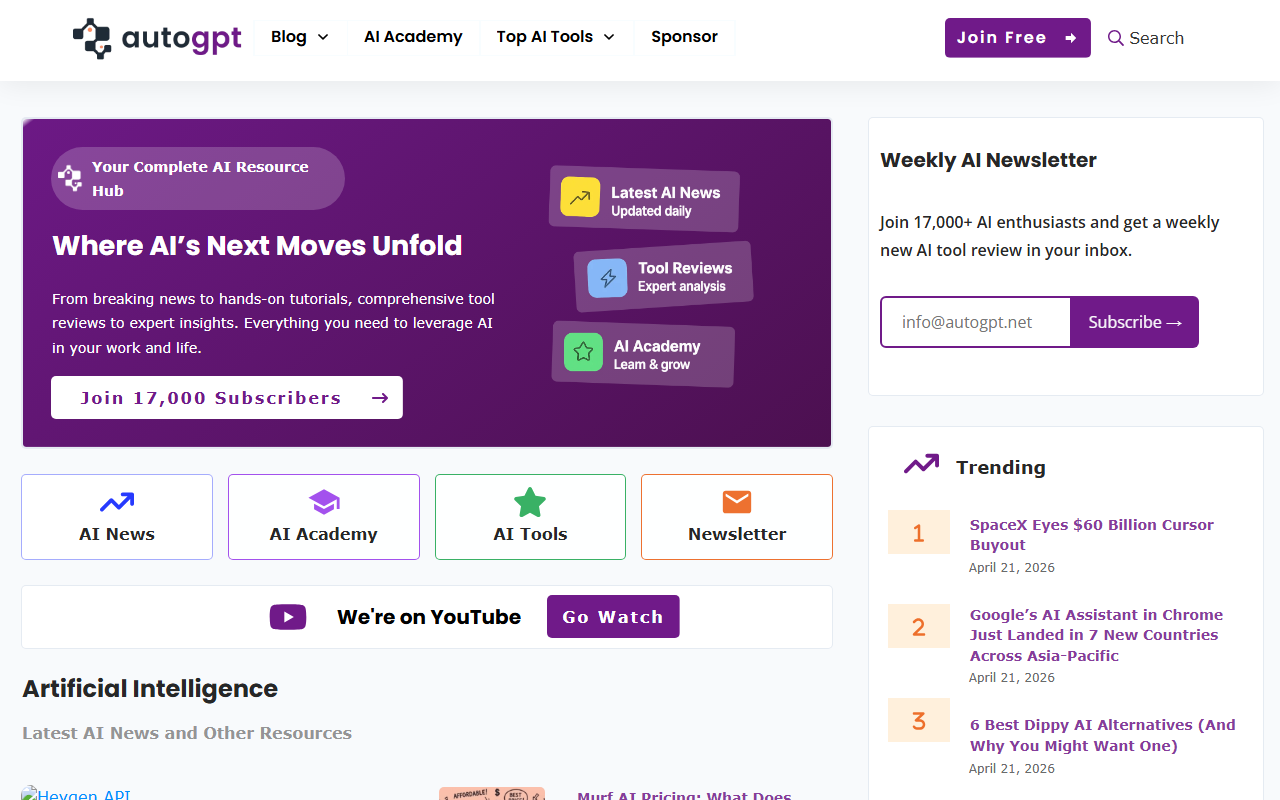Click Latest AI News and Other Resources subtitle
1280x800 pixels.
pos(187,733)
